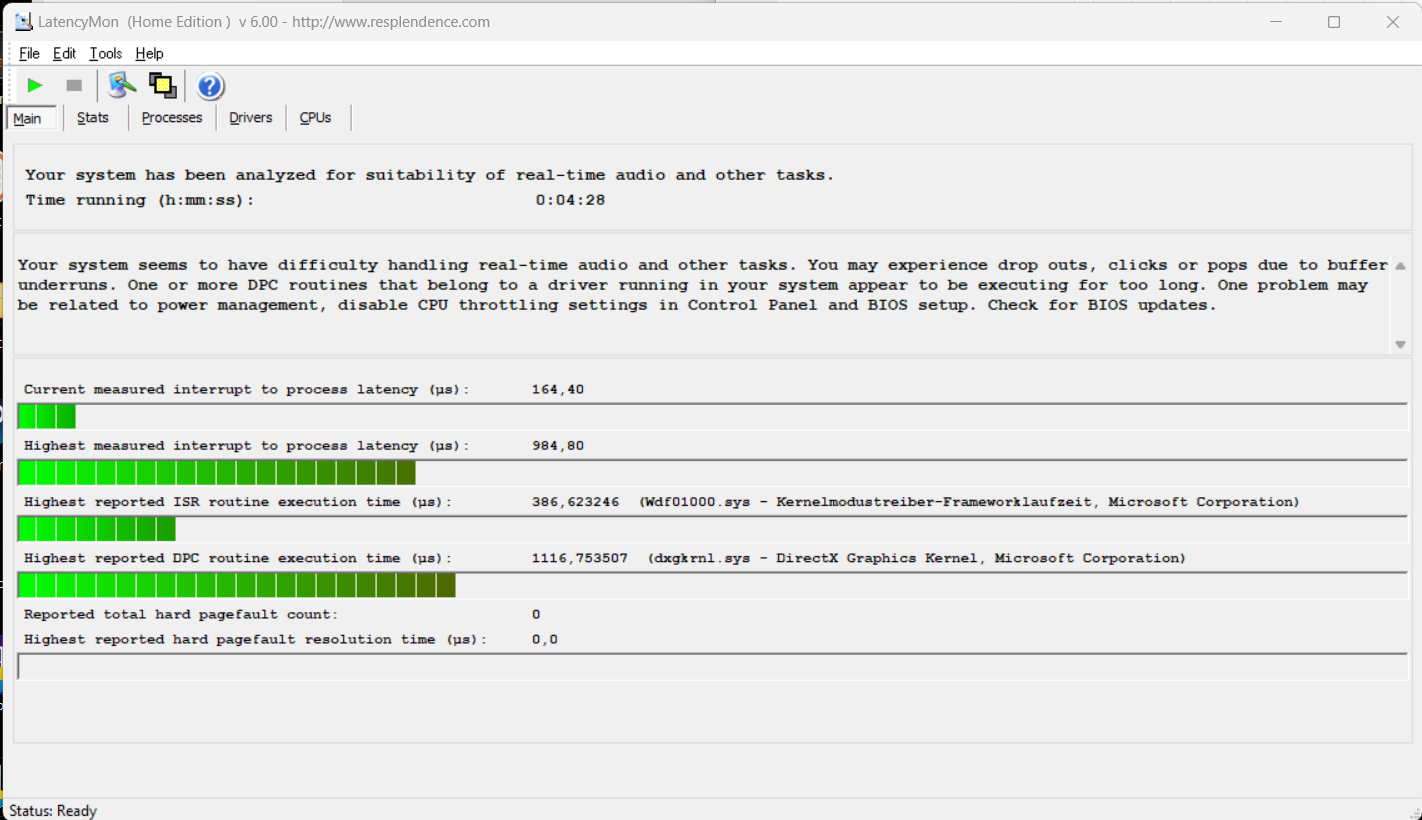
Task: Click the current latency value 164,40
Action: (558, 389)
